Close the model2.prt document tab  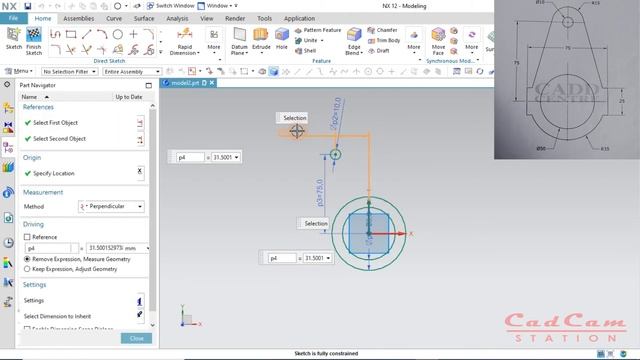point(212,83)
